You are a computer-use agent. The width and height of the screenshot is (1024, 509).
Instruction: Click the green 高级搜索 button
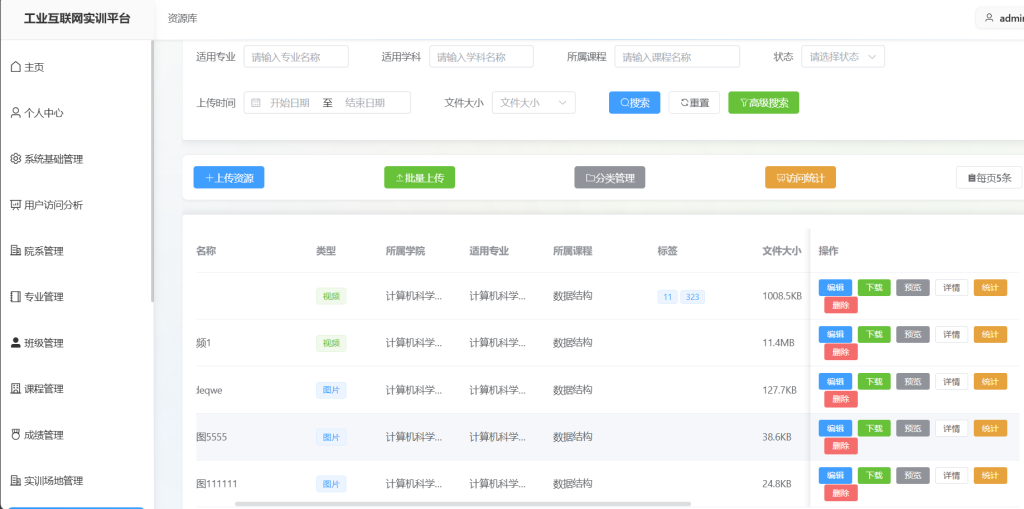pyautogui.click(x=763, y=103)
